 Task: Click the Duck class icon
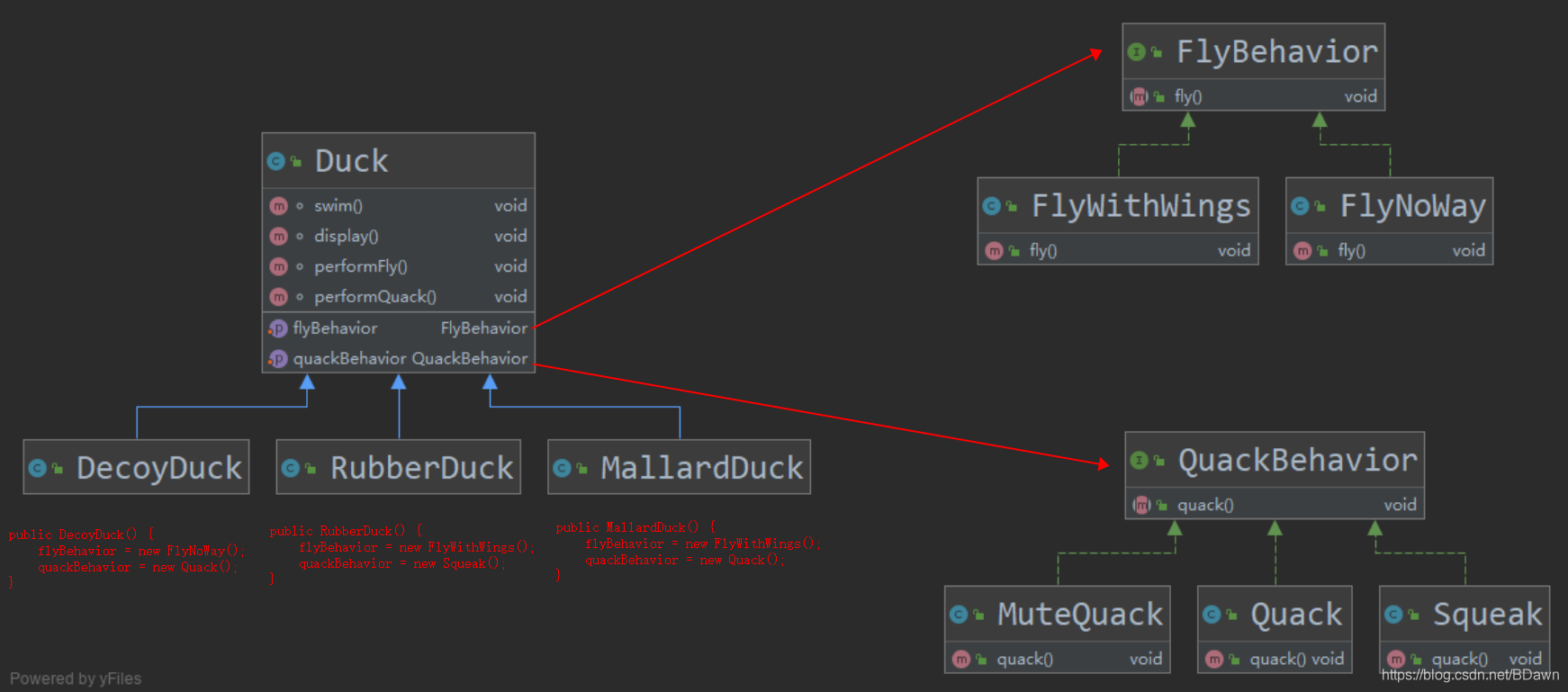coord(276,162)
